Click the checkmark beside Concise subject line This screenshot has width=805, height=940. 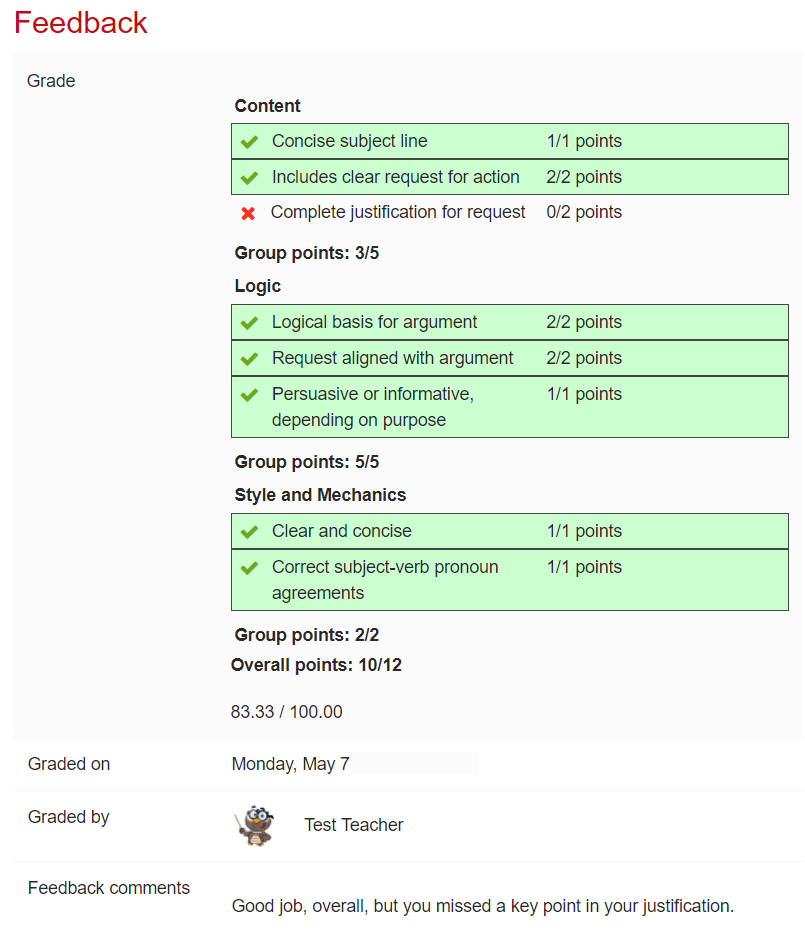coord(249,141)
